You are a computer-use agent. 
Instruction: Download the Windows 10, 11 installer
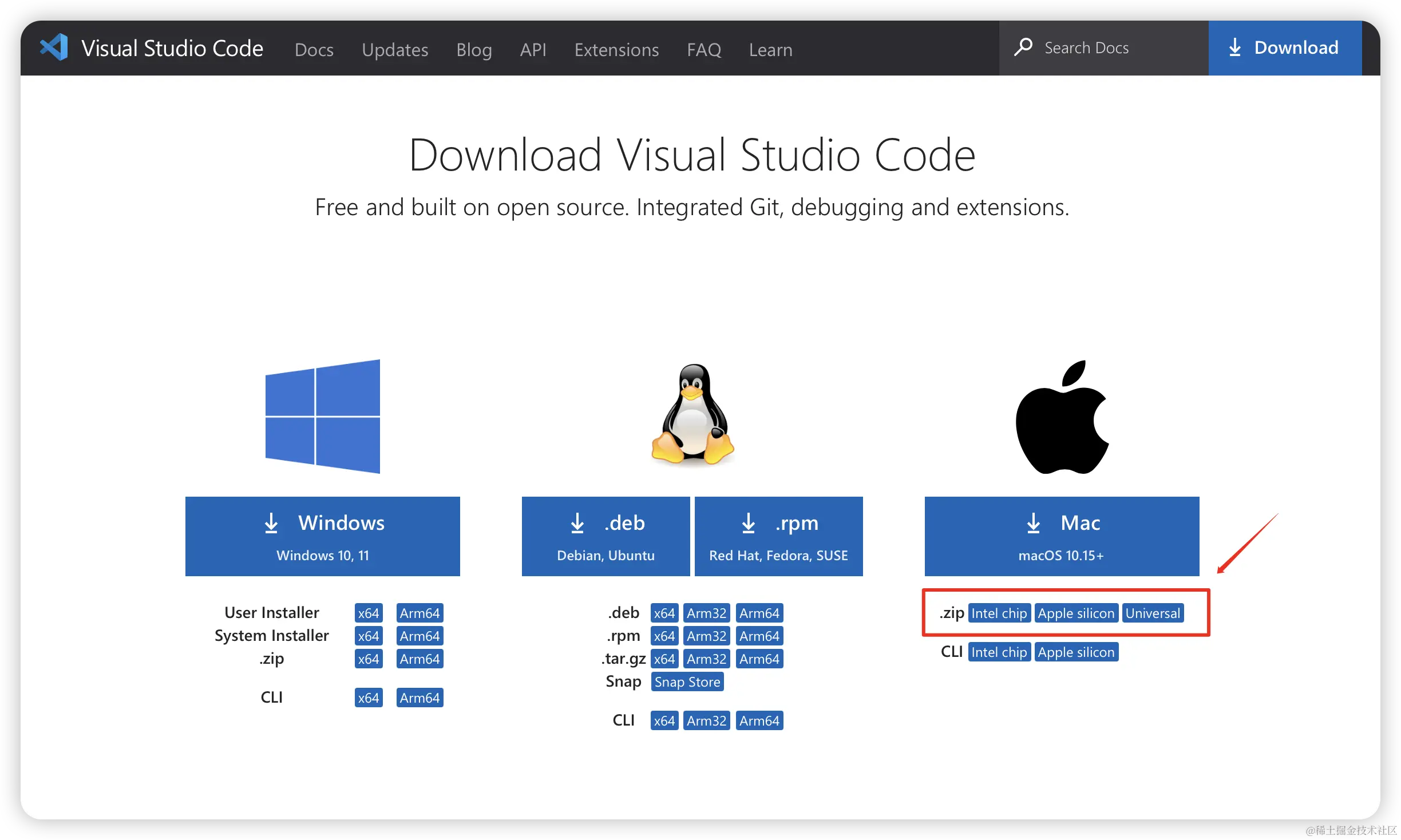(x=322, y=536)
